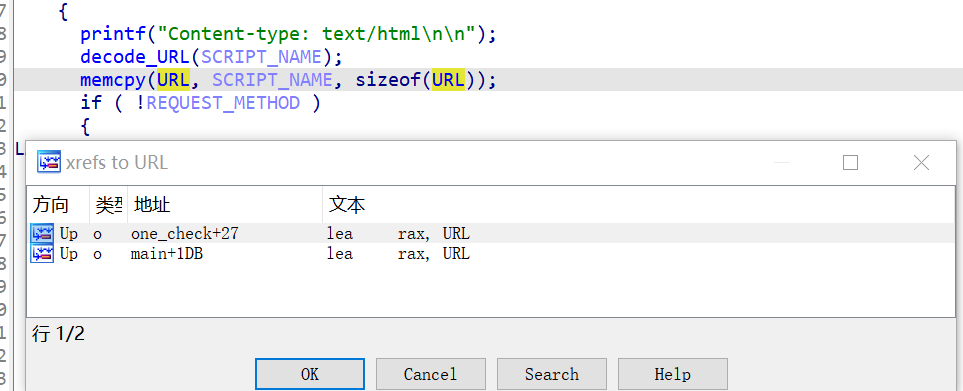
Task: Click SCRIPT_NAME in the decode_URL call
Action: 262,56
